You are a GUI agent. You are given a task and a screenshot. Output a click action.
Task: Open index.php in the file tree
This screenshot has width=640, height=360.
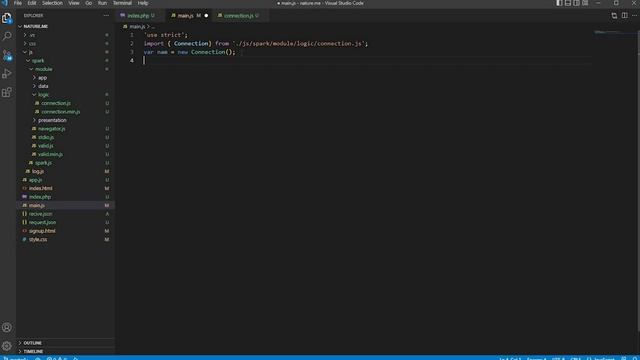tap(65, 197)
